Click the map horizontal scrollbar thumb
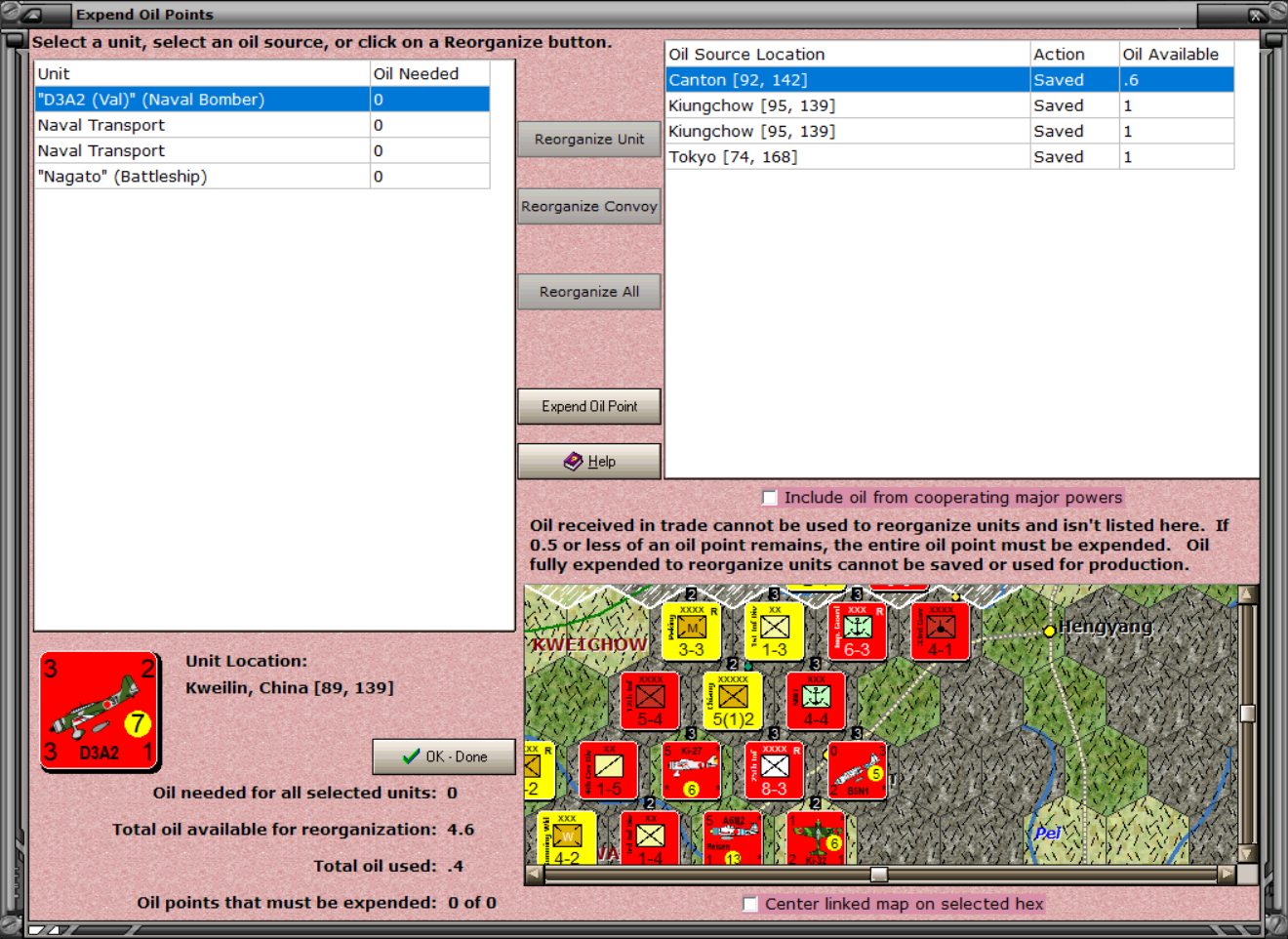The height and width of the screenshot is (939, 1288). (879, 875)
